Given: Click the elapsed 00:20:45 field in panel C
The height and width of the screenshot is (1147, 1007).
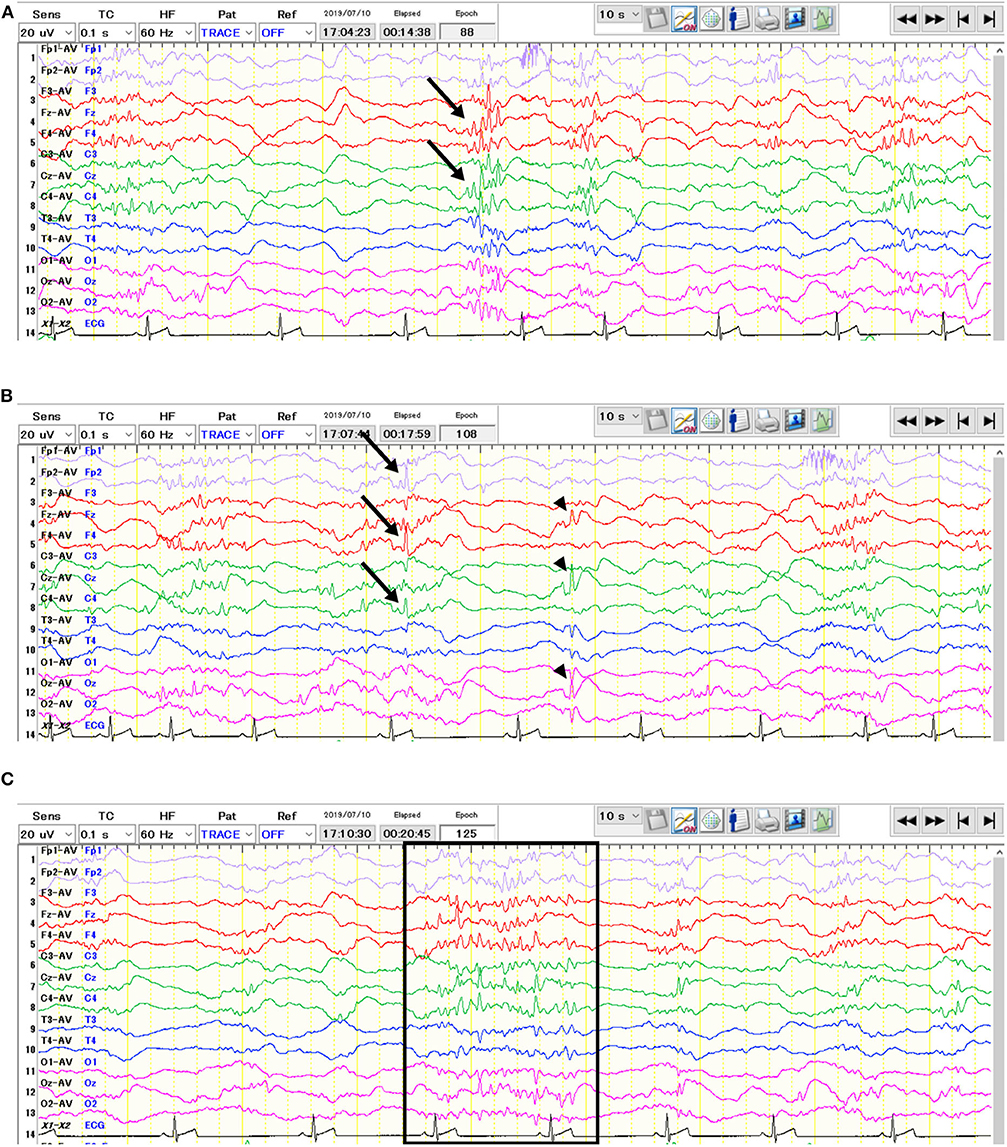Looking at the screenshot, I should pyautogui.click(x=407, y=834).
